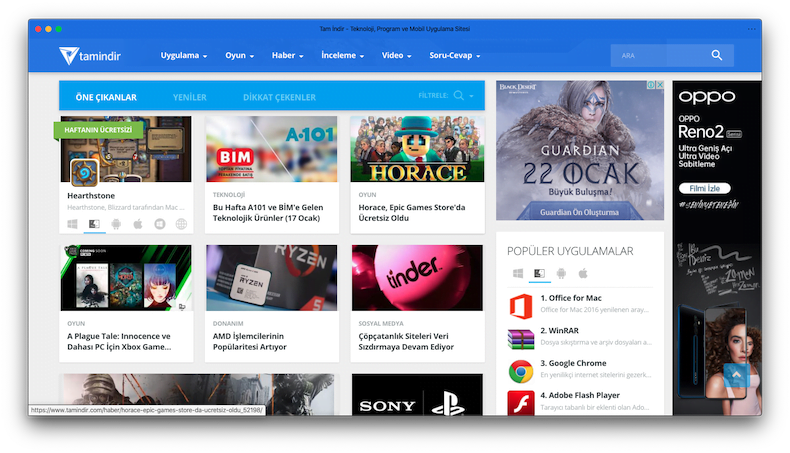Viewport: 790px width, 453px height.
Task: Click the Horace game thumbnail
Action: 417,149
